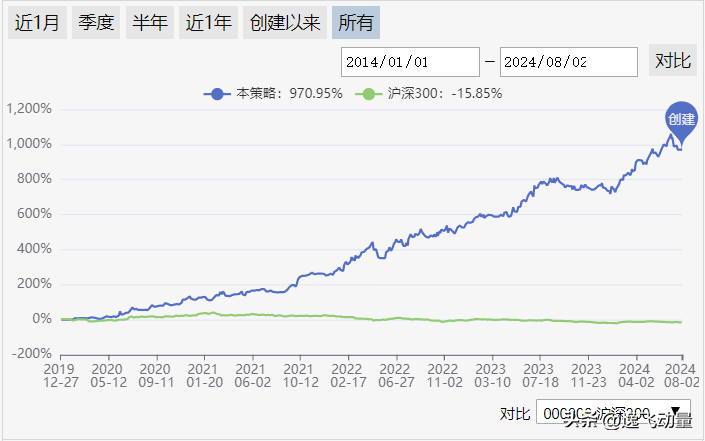Click x-axis date 2024 08-02
Image resolution: width=705 pixels, height=441 pixels.
[682, 376]
